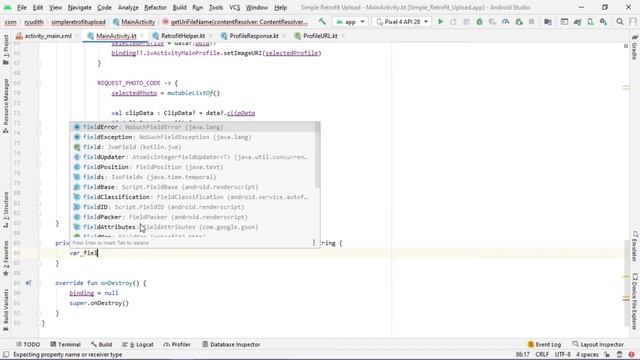The image size is (640, 360).
Task: Select fieldError completion suggestion
Action: 193,127
